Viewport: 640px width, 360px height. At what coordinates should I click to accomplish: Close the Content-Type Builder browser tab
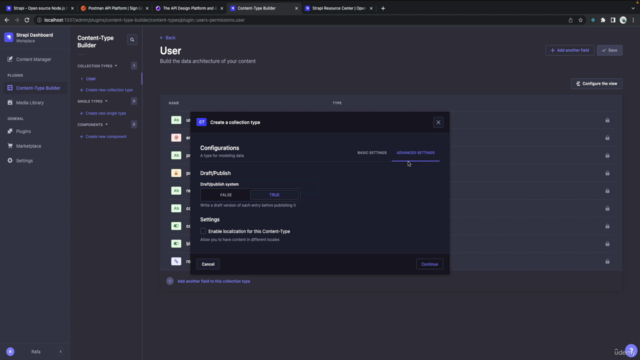point(296,8)
